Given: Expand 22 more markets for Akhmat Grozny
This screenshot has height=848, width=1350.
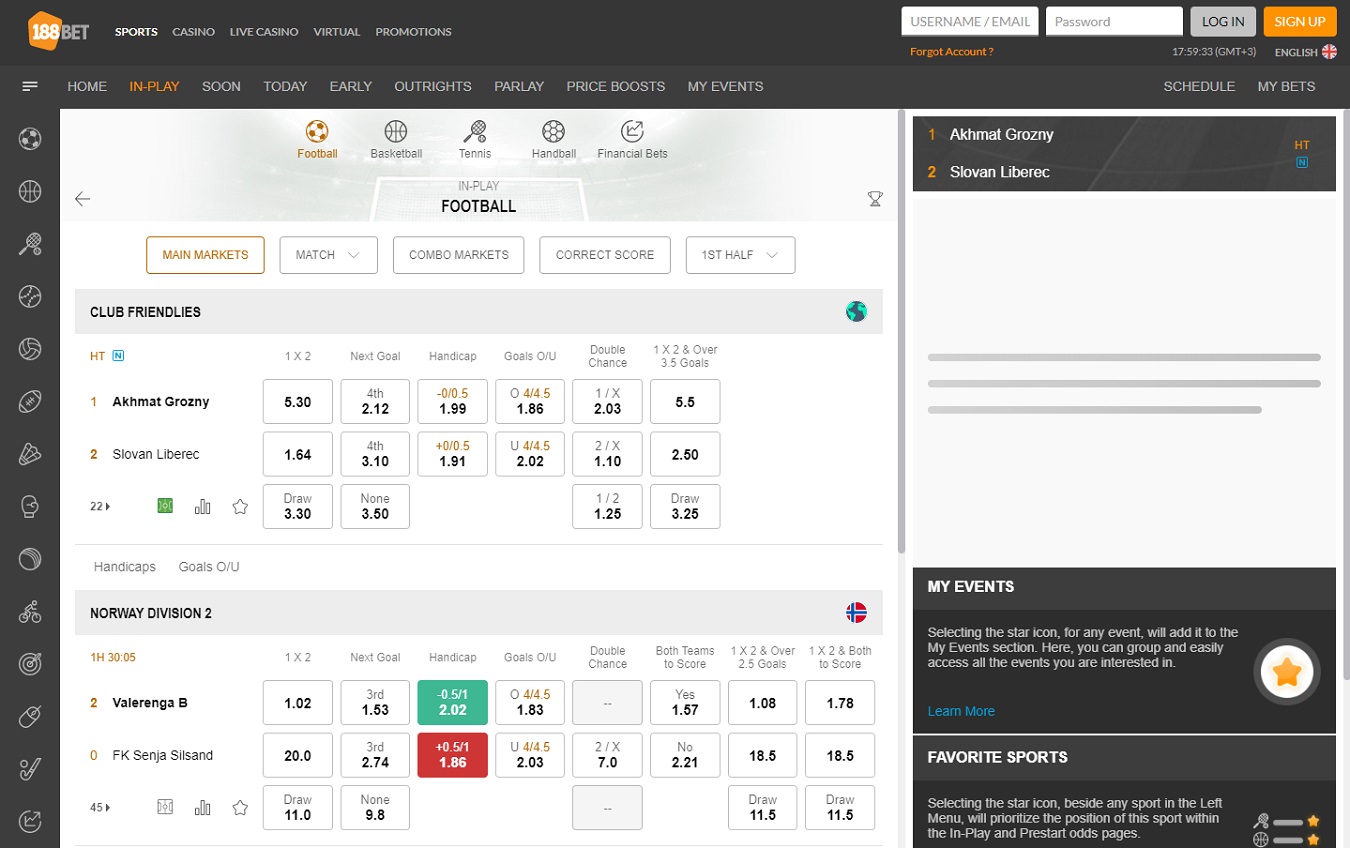Looking at the screenshot, I should pyautogui.click(x=100, y=506).
